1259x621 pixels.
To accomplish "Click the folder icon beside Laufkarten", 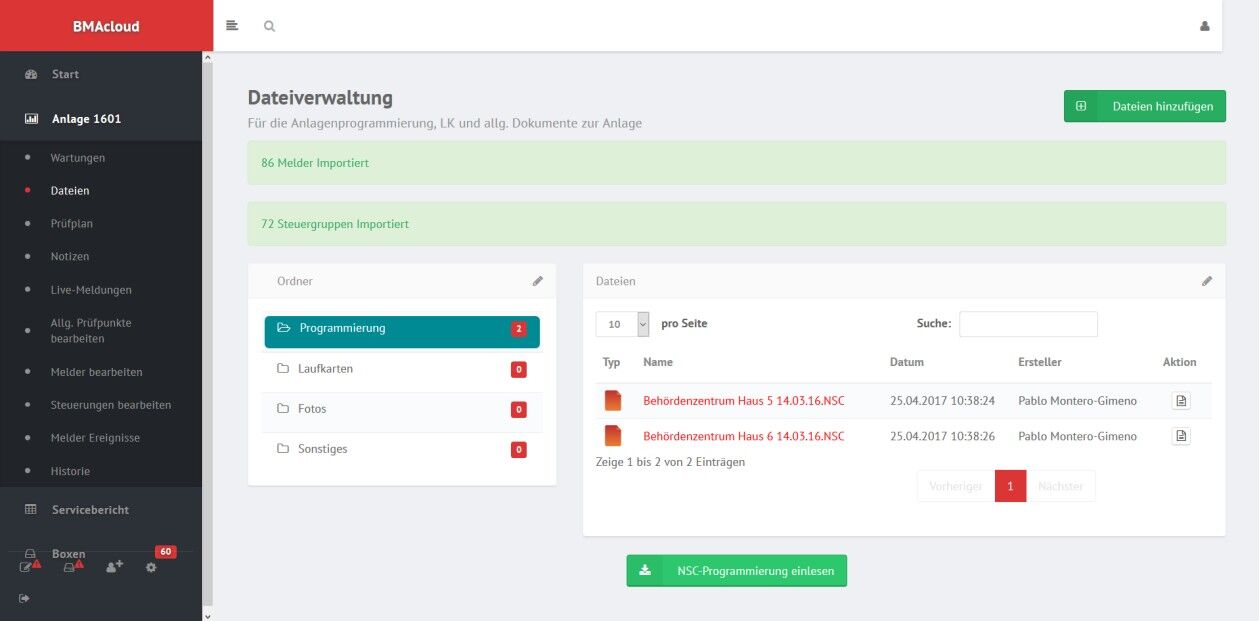I will tap(283, 369).
